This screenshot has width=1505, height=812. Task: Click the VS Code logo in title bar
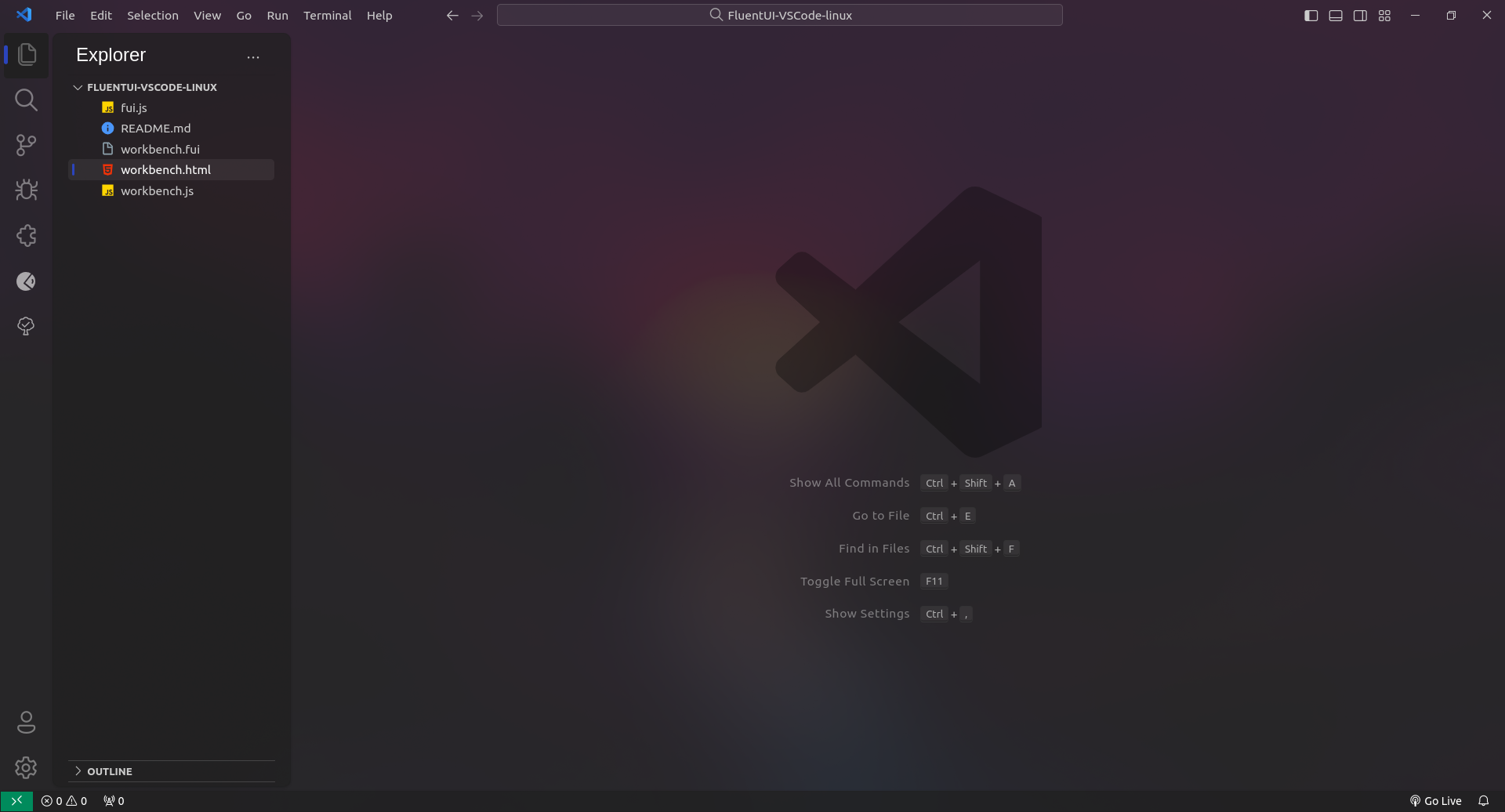click(x=24, y=15)
